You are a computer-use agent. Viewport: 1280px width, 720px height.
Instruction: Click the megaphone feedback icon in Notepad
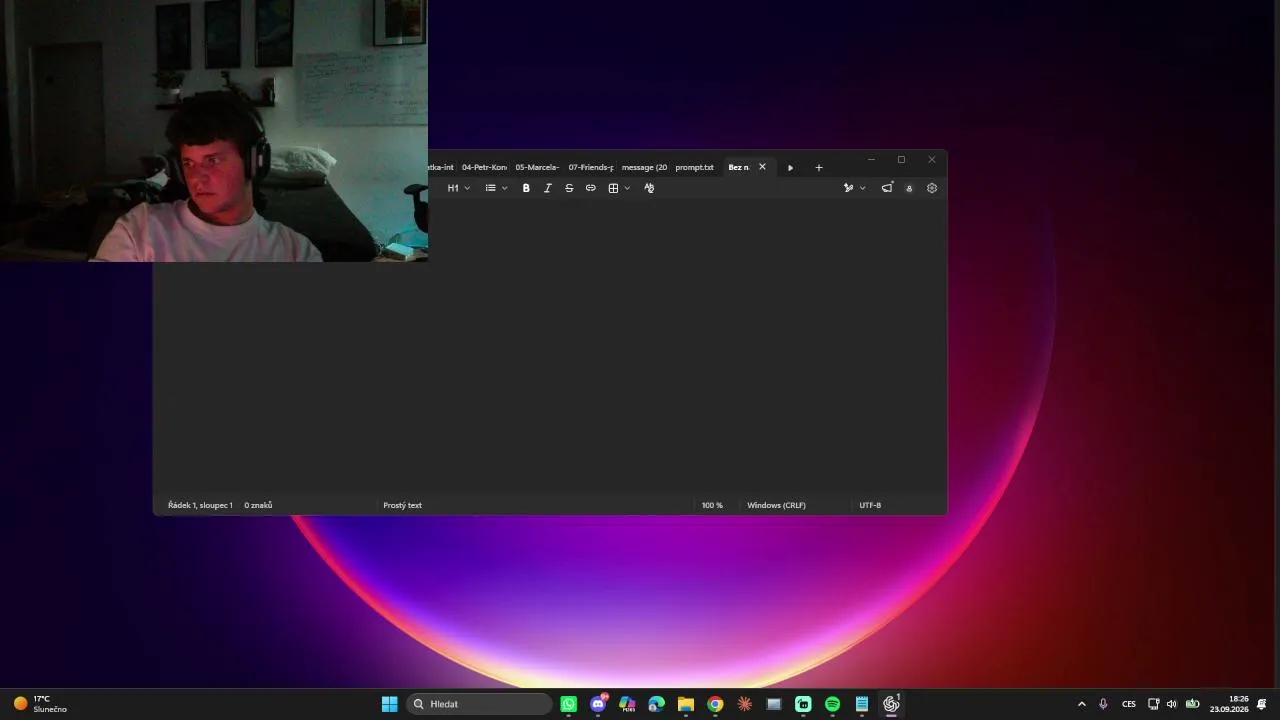click(887, 188)
